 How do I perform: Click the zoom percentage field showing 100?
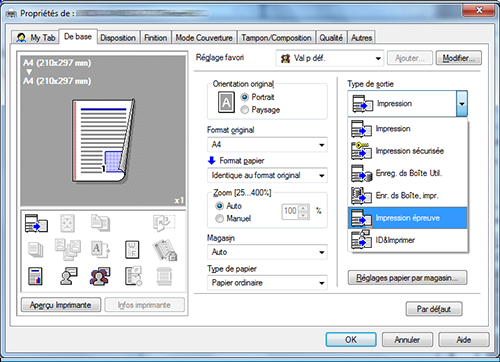(x=291, y=211)
